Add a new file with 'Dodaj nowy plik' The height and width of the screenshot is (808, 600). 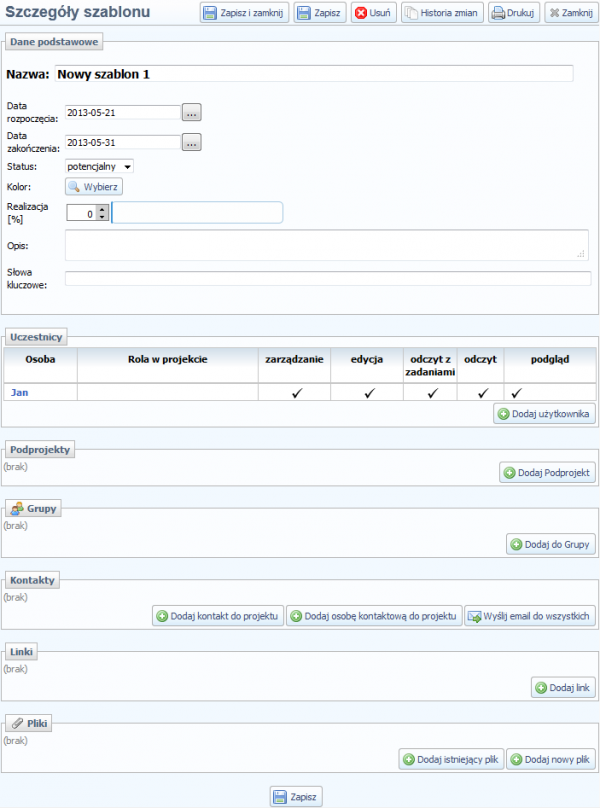(550, 759)
